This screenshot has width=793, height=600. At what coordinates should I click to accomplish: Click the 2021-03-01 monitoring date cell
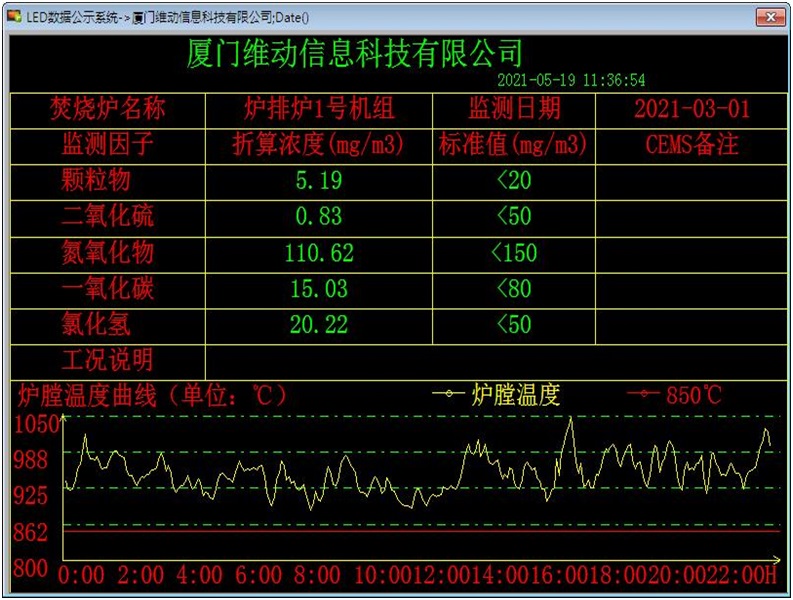click(691, 109)
